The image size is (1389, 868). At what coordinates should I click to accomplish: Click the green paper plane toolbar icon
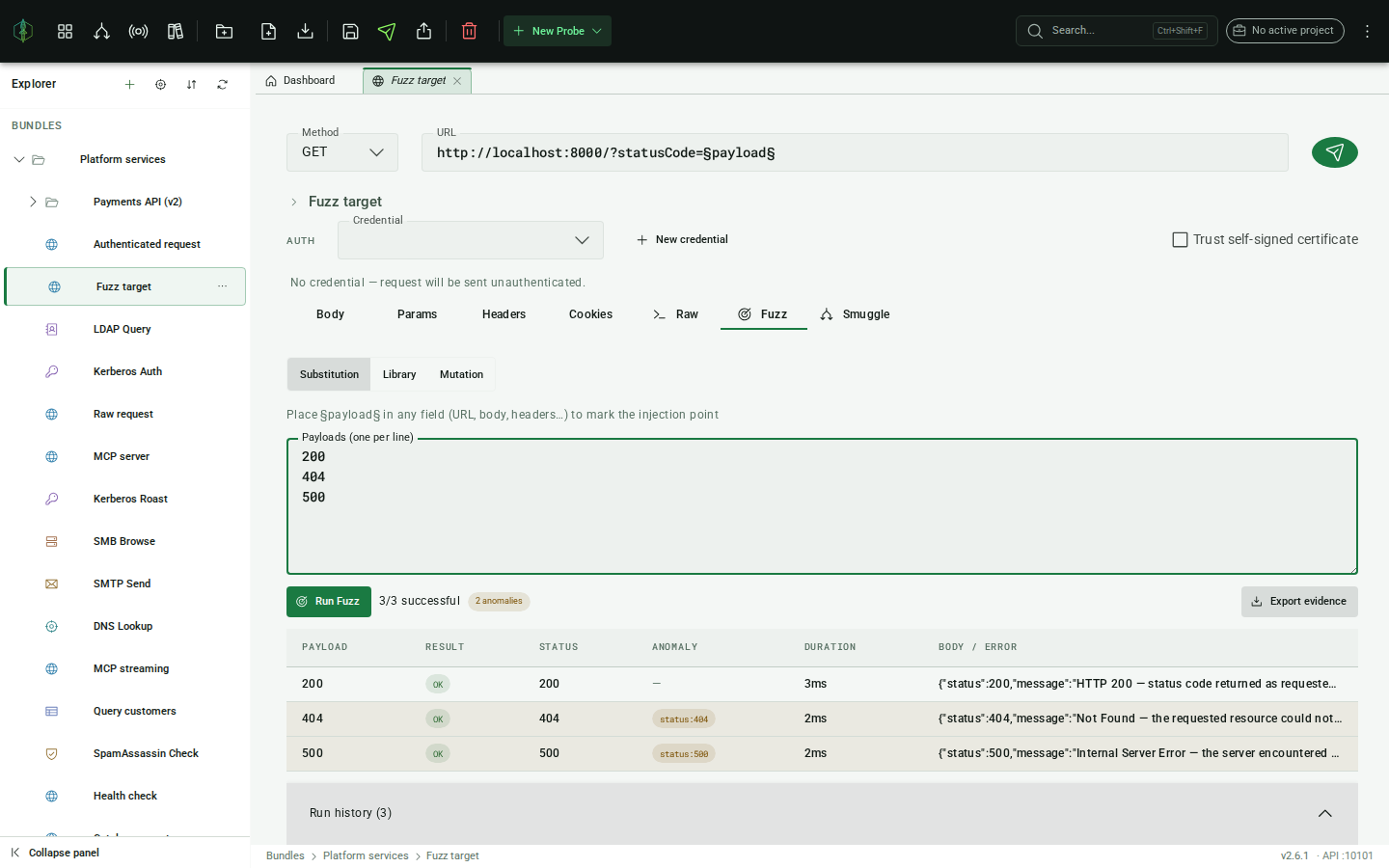point(387,31)
